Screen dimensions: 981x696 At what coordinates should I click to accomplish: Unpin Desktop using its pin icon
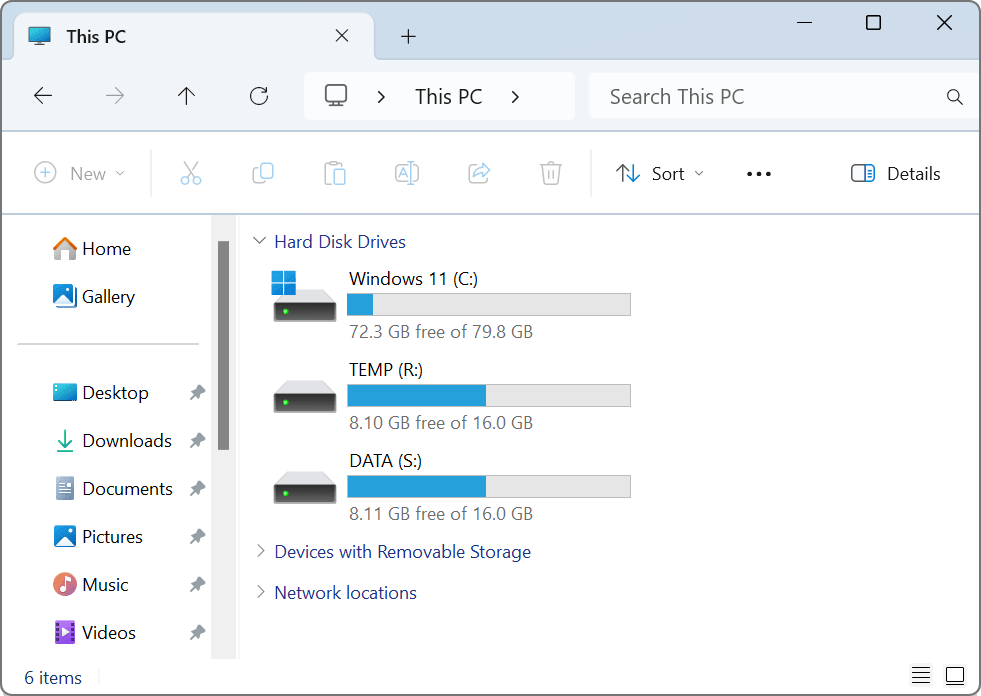tap(198, 392)
